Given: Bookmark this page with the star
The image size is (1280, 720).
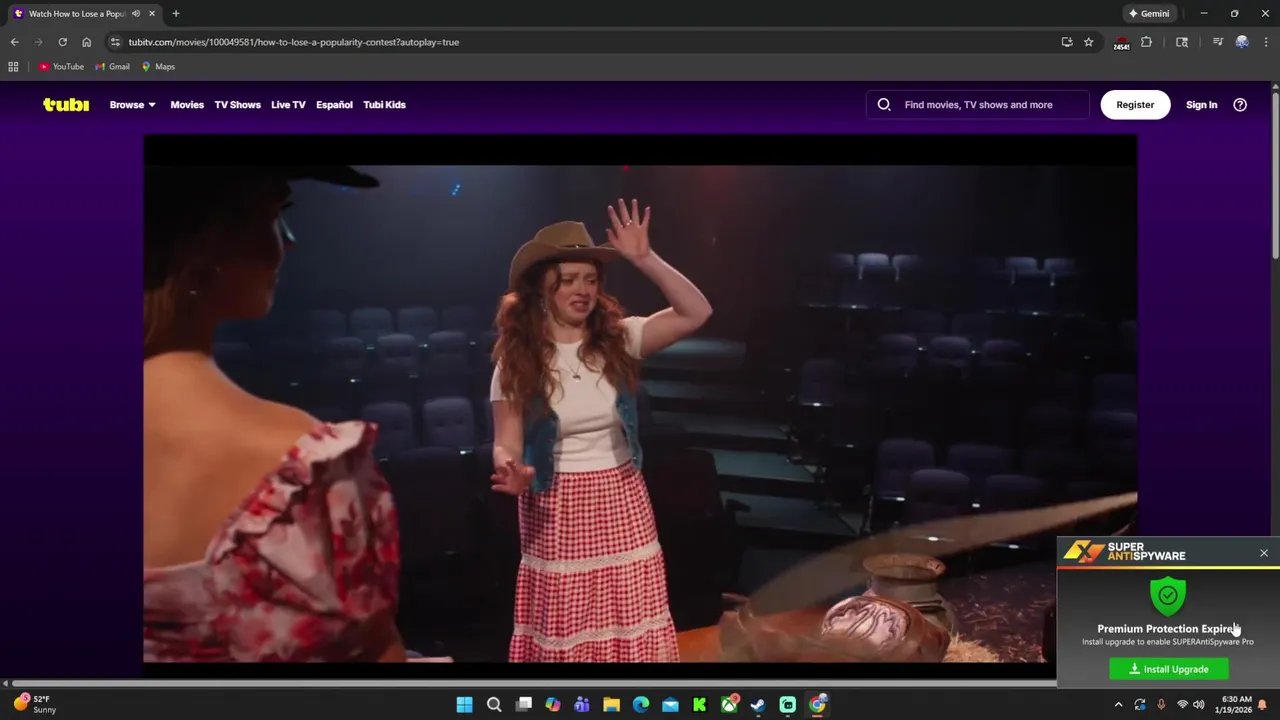Looking at the screenshot, I should click(1089, 42).
